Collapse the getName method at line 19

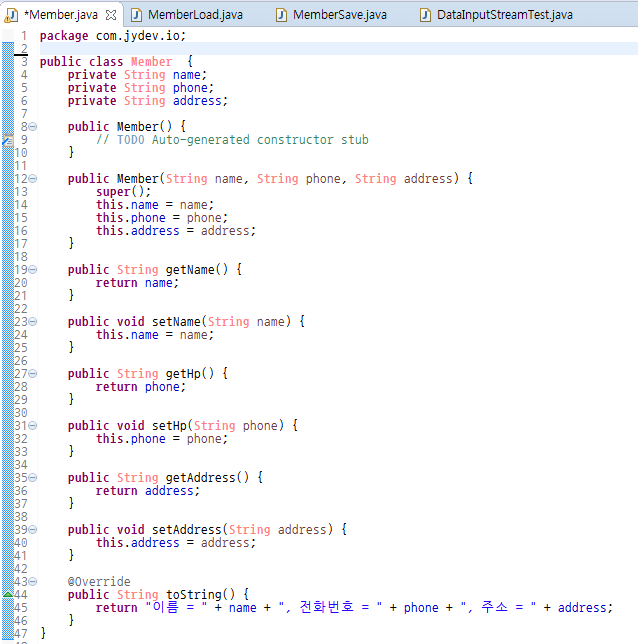[33, 269]
